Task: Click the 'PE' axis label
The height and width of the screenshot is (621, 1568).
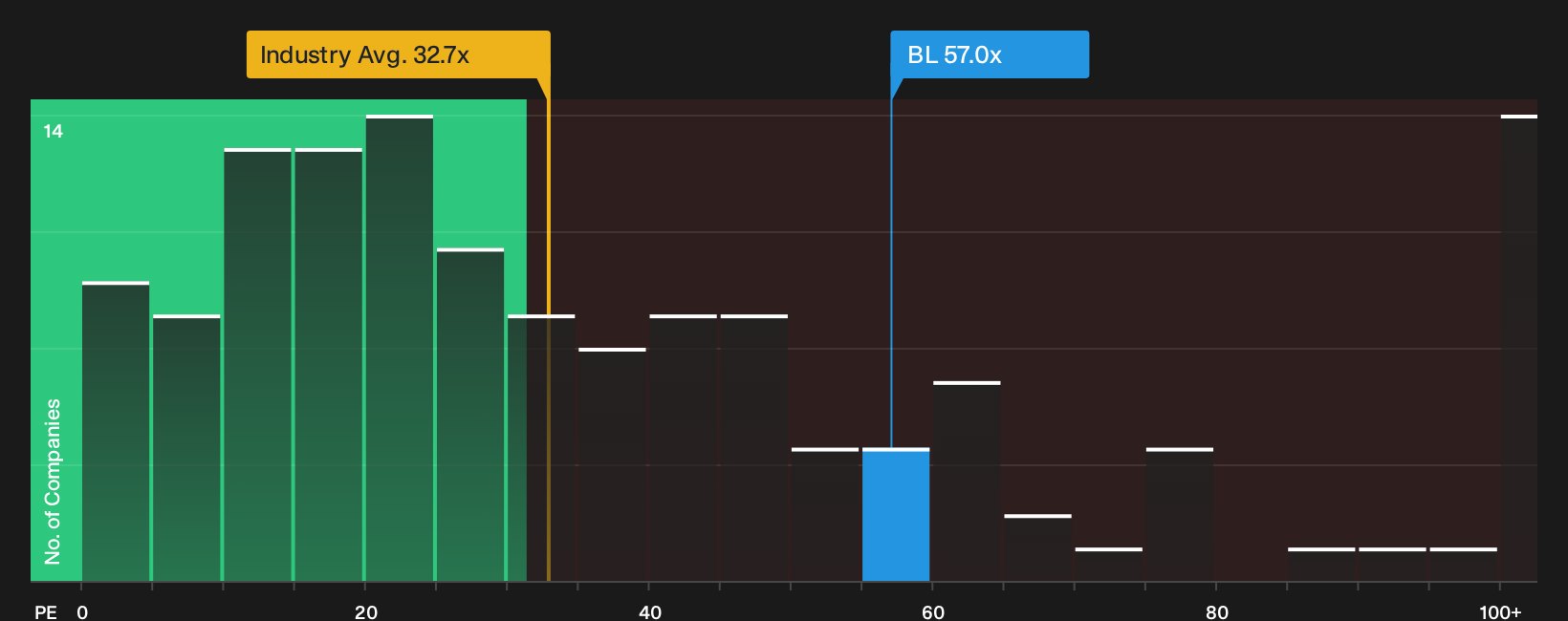Action: click(x=46, y=612)
